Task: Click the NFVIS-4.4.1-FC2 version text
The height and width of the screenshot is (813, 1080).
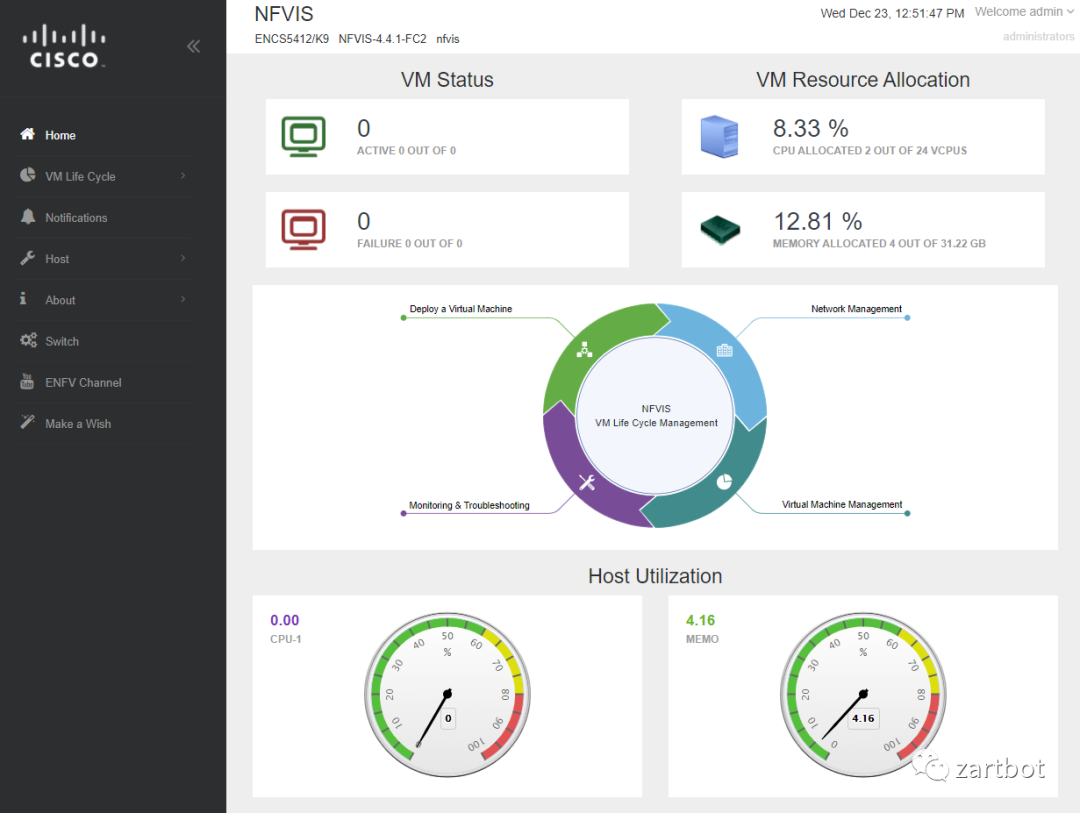Action: 382,39
